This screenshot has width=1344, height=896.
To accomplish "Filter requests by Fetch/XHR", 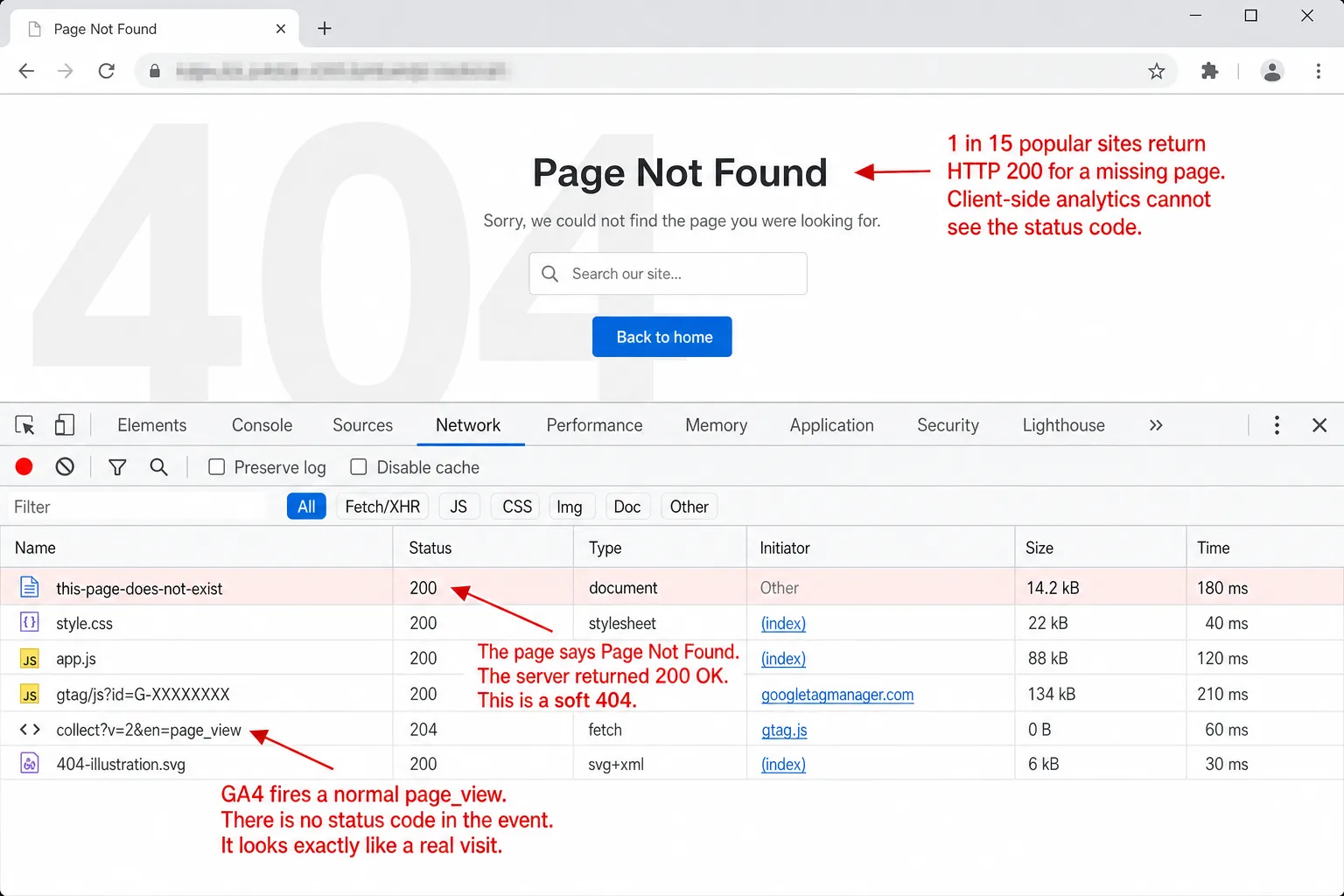I will [382, 507].
